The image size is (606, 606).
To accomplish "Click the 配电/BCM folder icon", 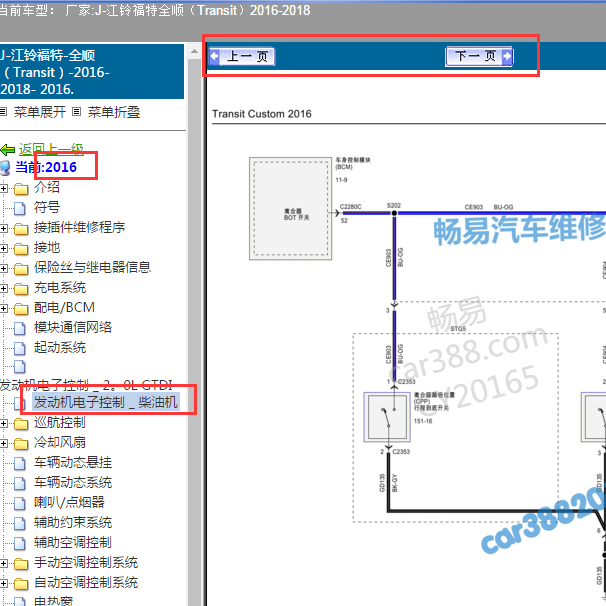I will pos(21,309).
